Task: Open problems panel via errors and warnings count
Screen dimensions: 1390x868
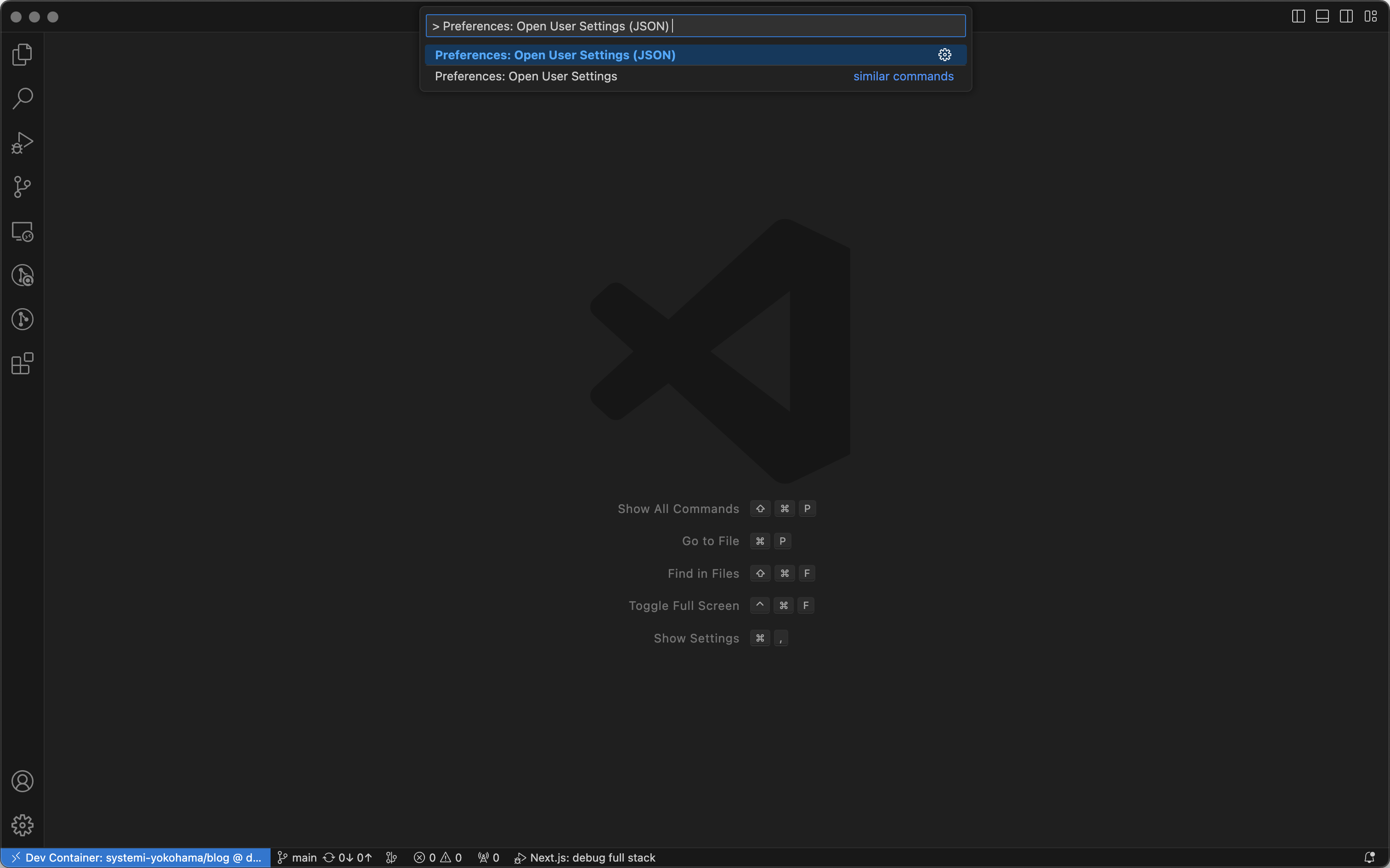Action: 437,857
